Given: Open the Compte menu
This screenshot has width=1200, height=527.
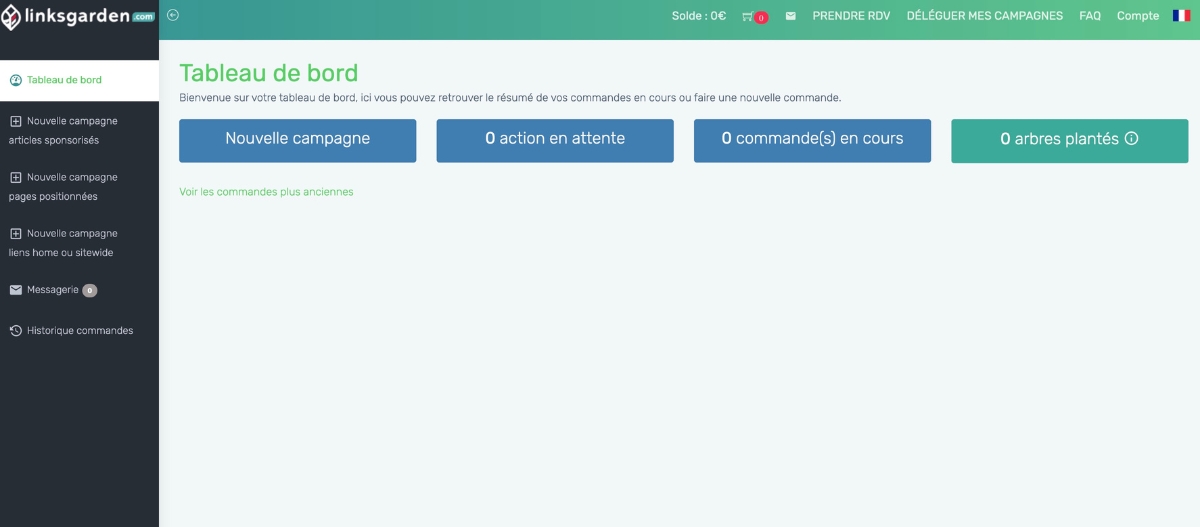Looking at the screenshot, I should 1137,16.
